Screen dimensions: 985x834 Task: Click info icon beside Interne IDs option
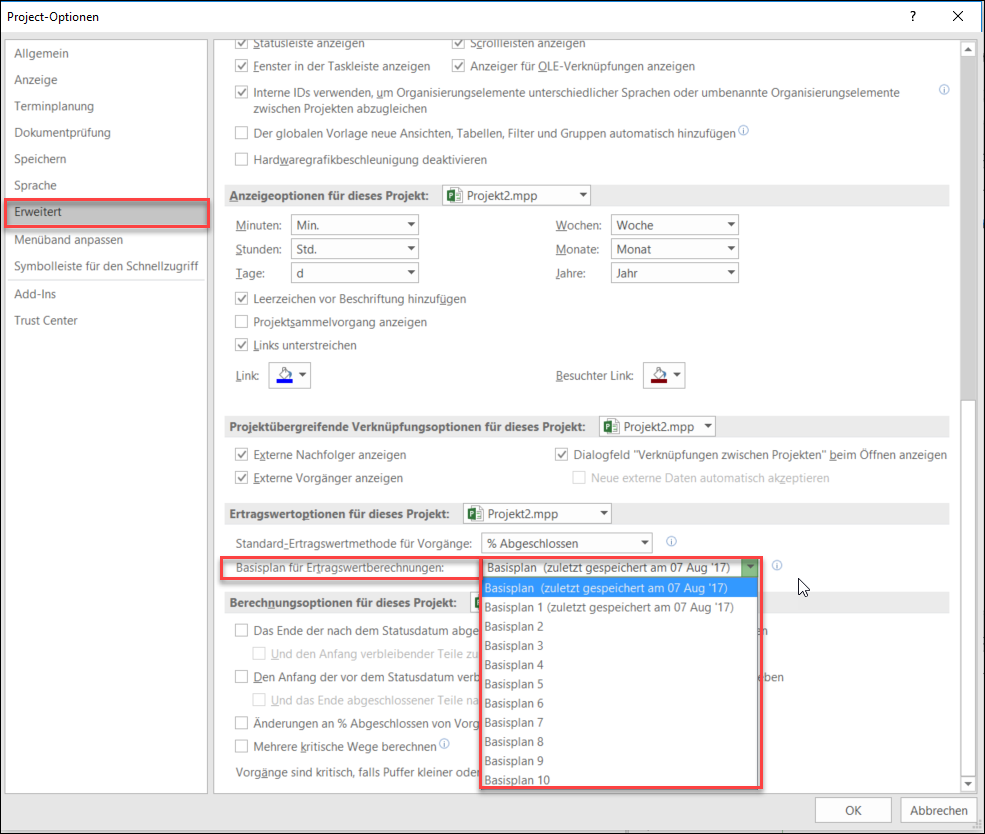(x=943, y=90)
